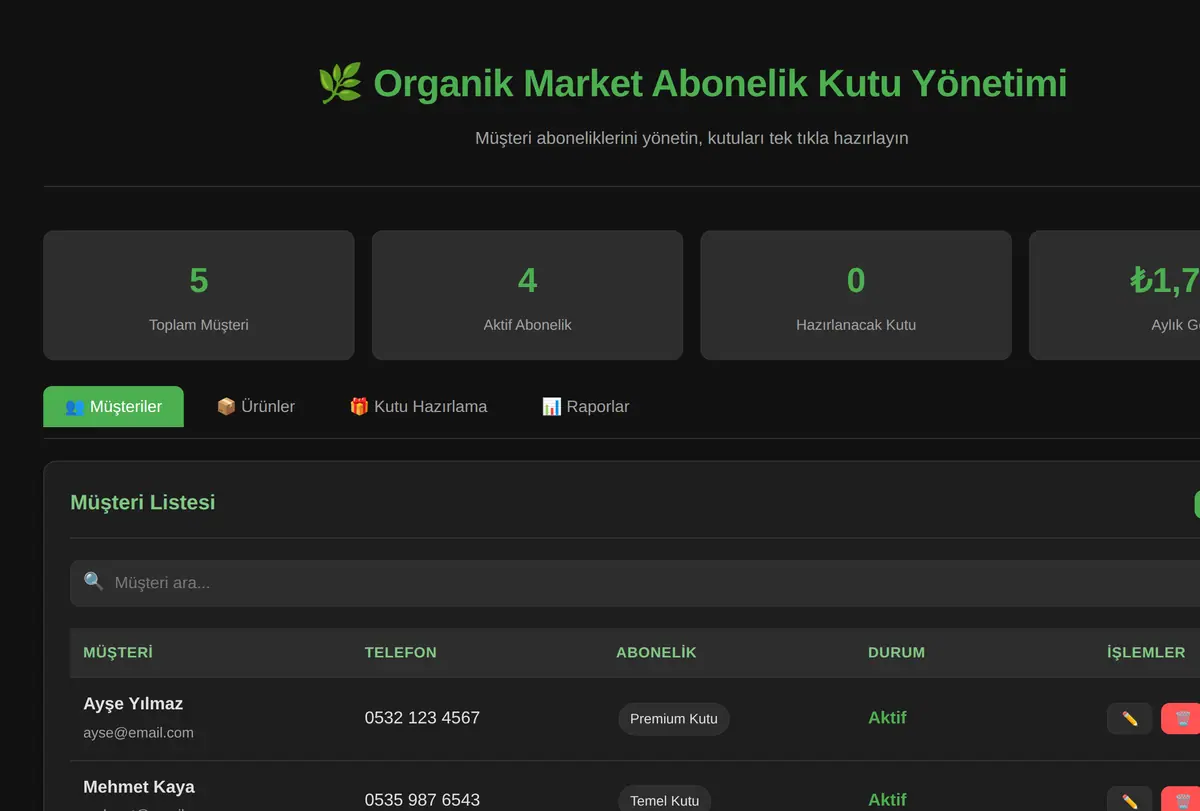Screen dimensions: 1200x811
Task: Open the Kutu Hazırlama tab
Action: tap(418, 407)
